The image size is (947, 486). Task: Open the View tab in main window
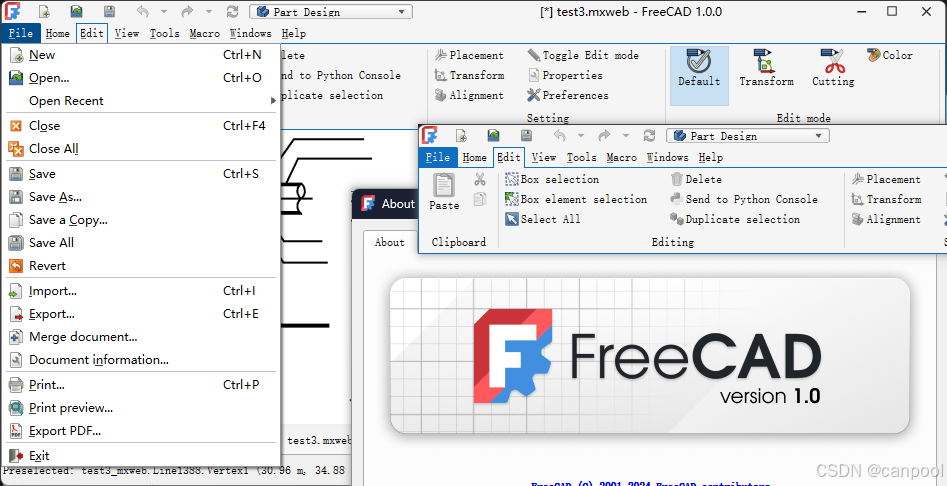coord(127,34)
